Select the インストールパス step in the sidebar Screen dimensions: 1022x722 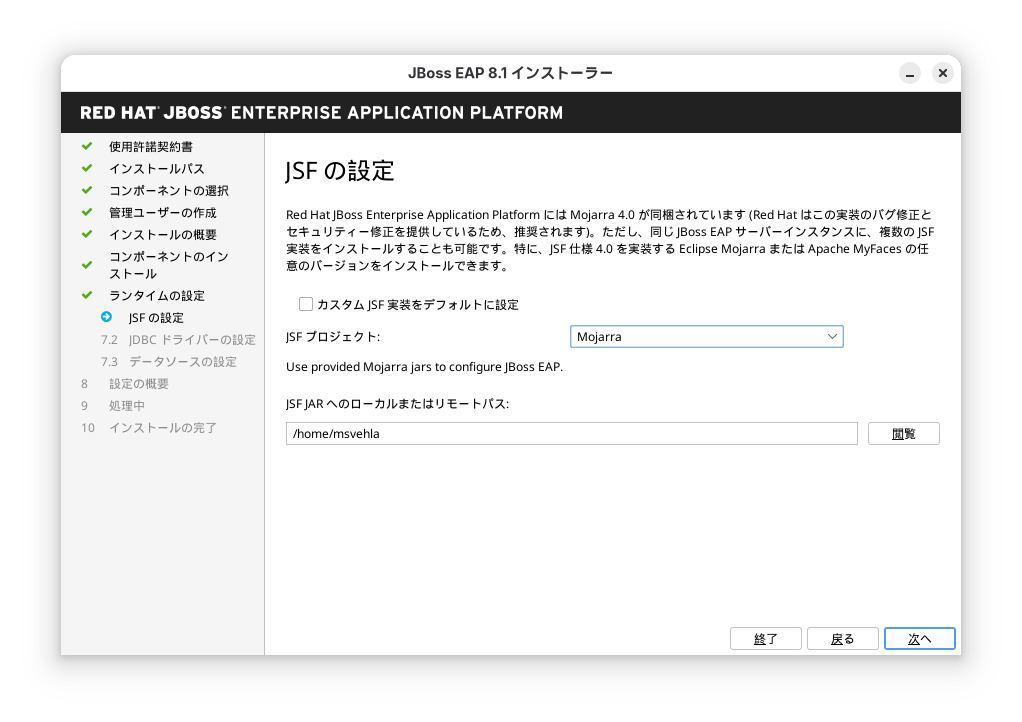click(156, 169)
